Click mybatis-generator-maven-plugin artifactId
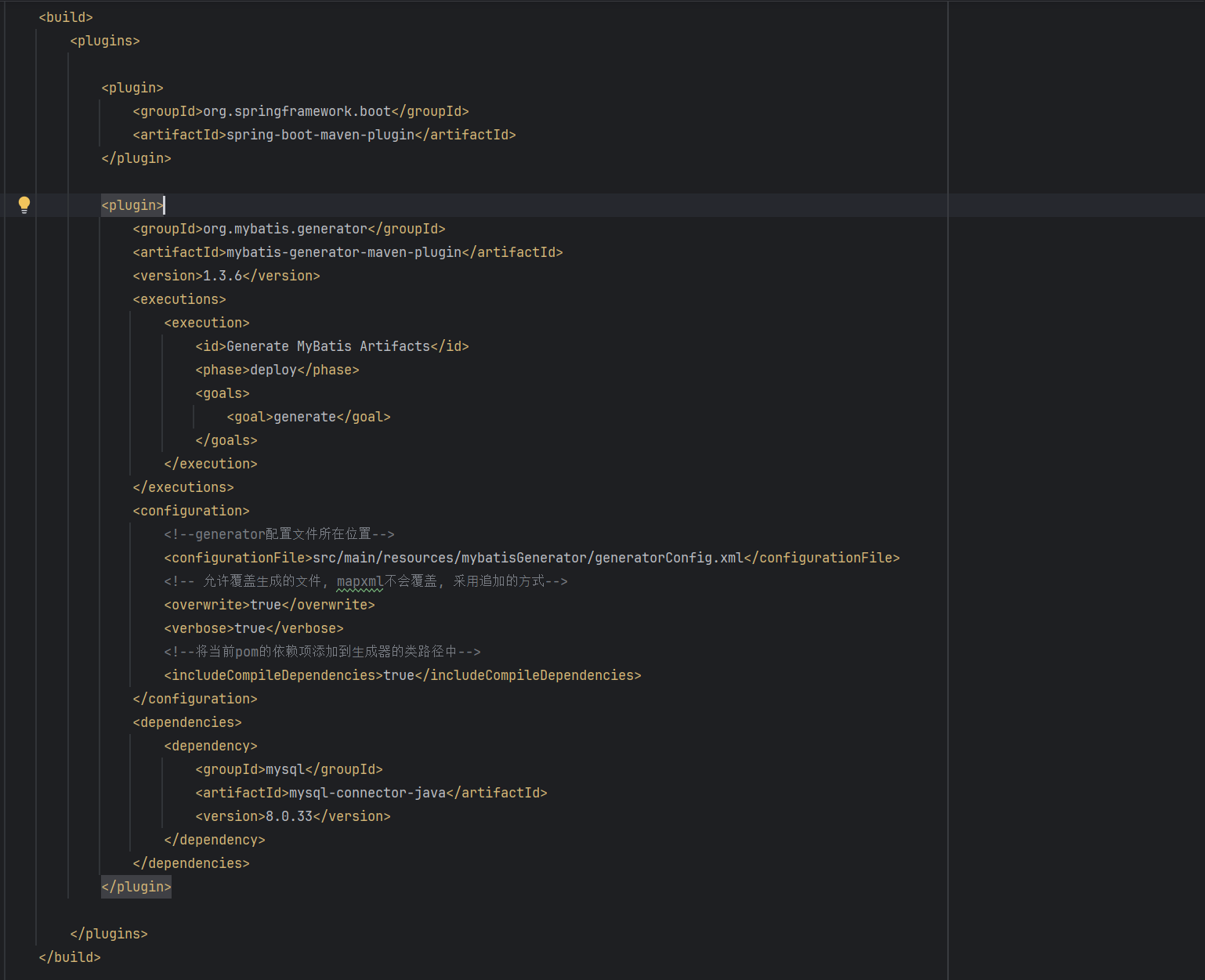This screenshot has height=980, width=1205. [348, 252]
